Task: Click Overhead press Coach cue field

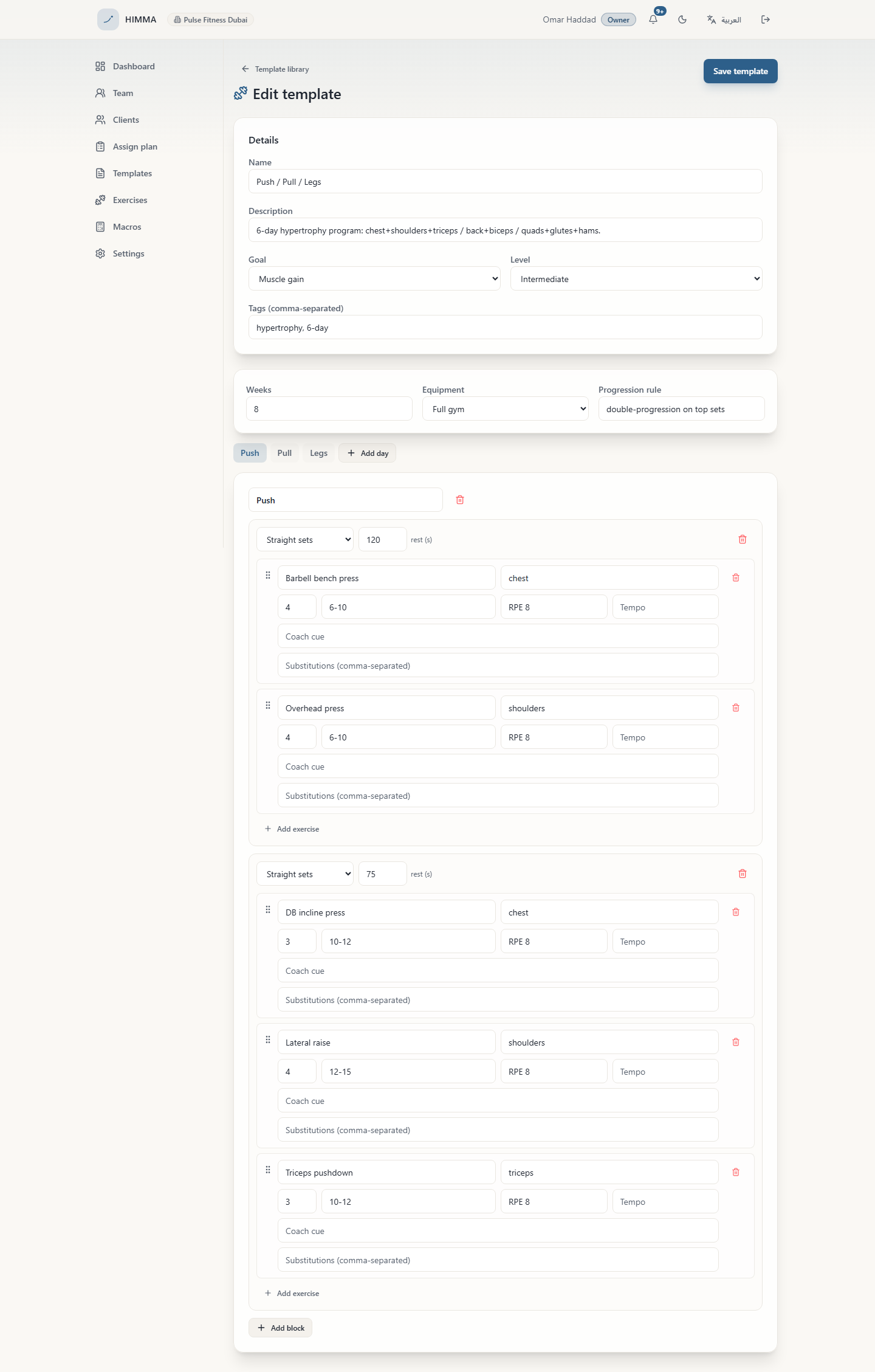Action: pos(498,766)
